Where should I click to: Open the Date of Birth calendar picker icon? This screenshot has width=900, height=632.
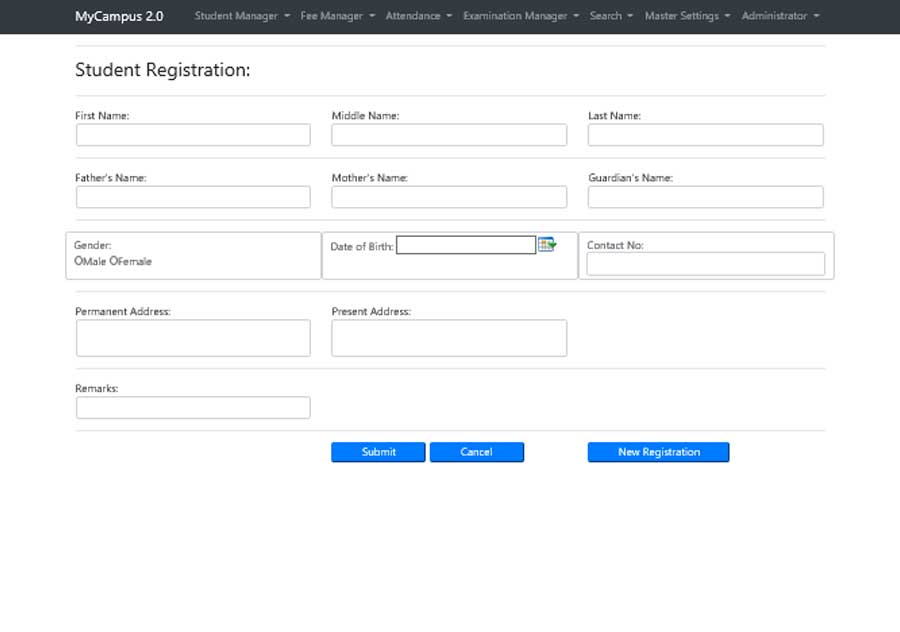click(x=547, y=245)
